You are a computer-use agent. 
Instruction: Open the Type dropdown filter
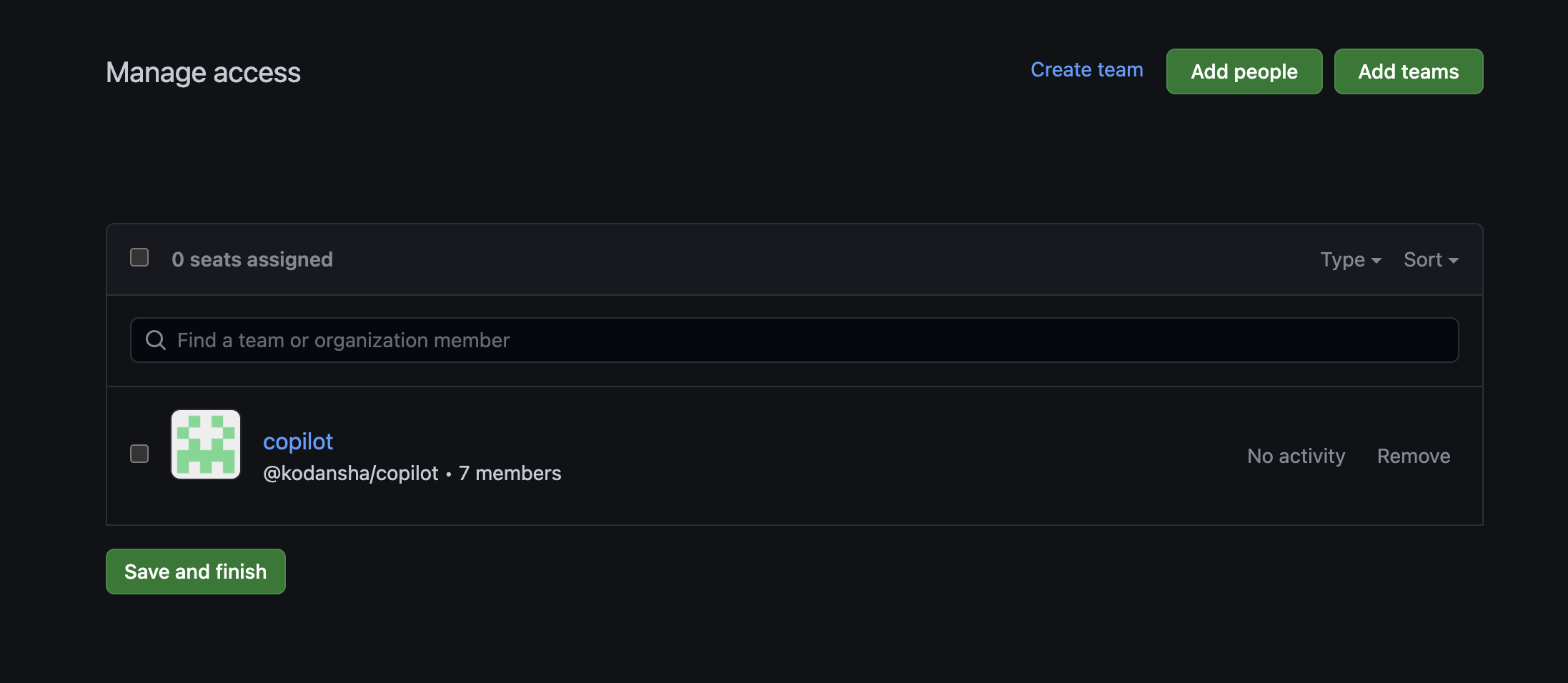coord(1350,259)
